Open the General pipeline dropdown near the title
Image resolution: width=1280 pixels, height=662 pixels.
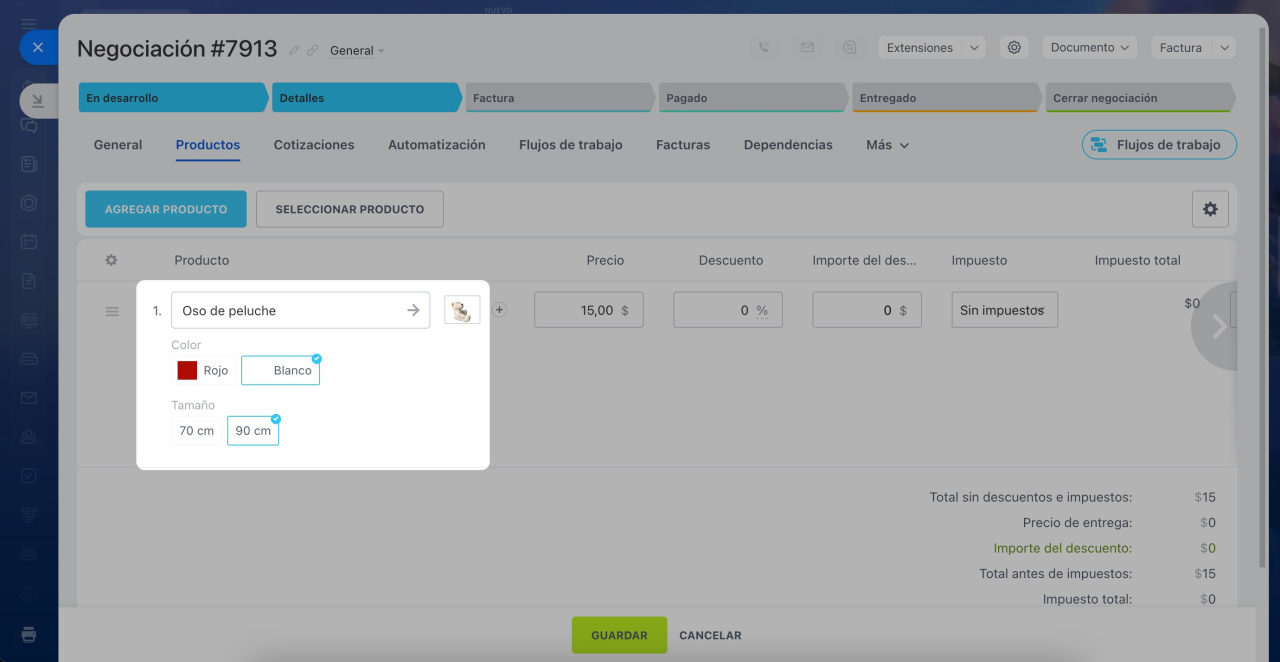tap(357, 51)
